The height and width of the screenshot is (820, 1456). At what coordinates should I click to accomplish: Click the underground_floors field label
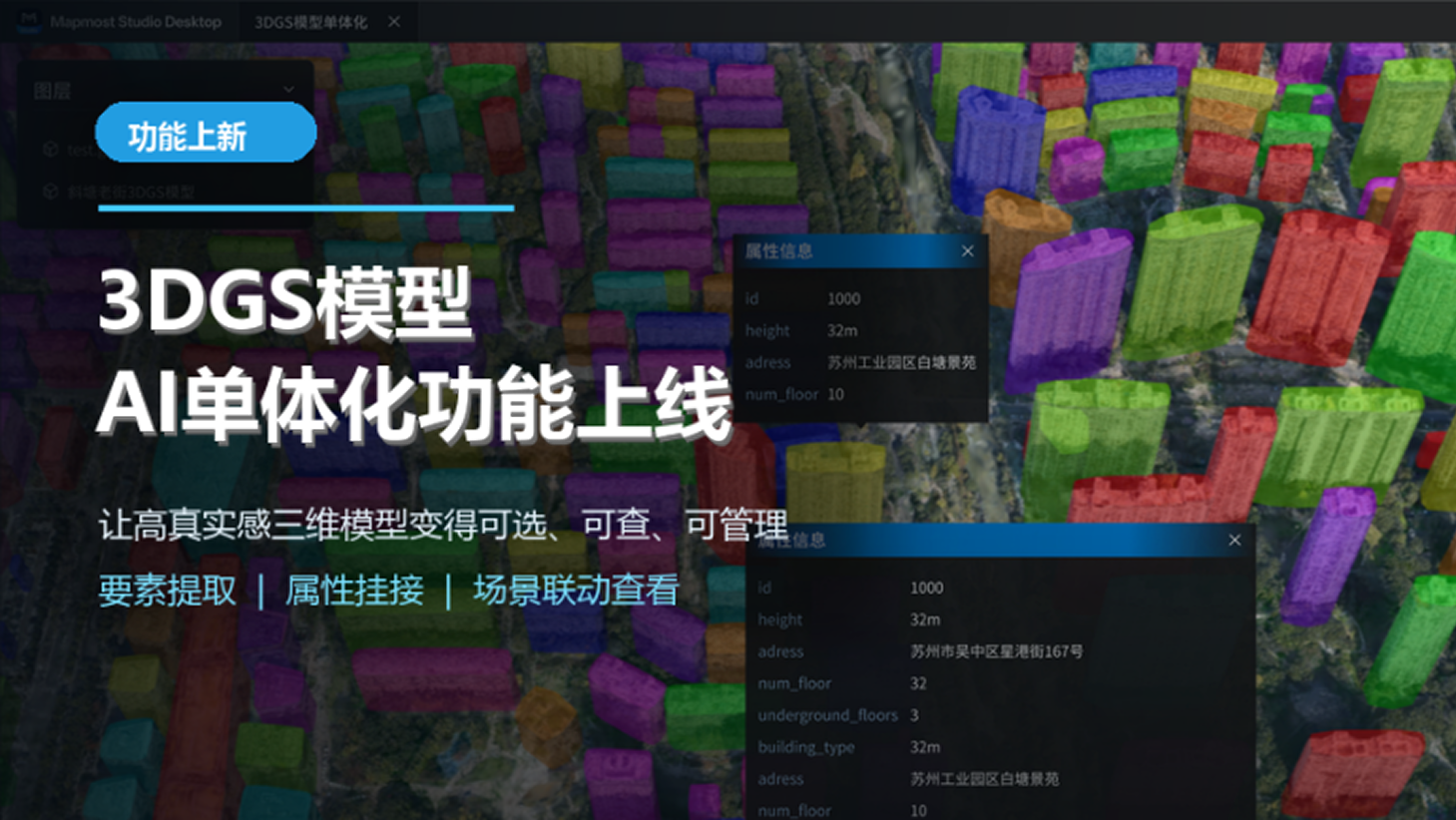(x=827, y=715)
